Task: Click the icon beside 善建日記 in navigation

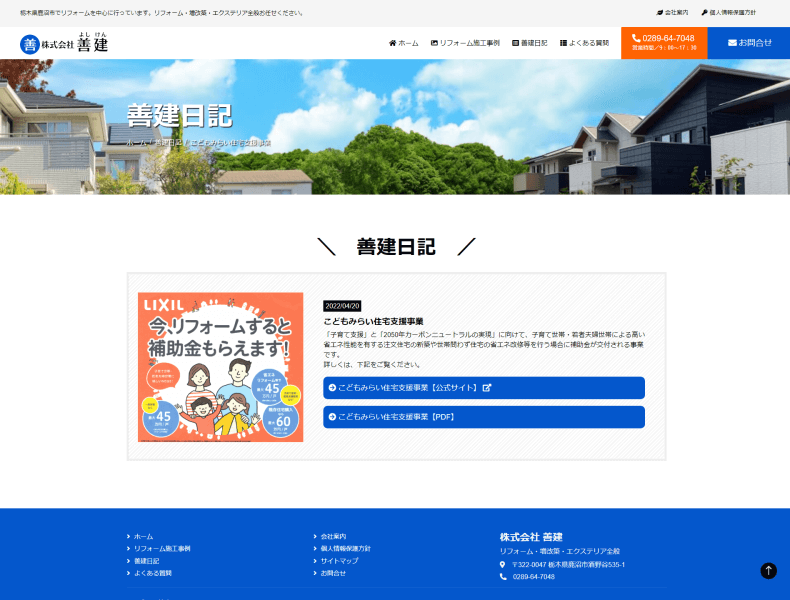Action: point(515,43)
